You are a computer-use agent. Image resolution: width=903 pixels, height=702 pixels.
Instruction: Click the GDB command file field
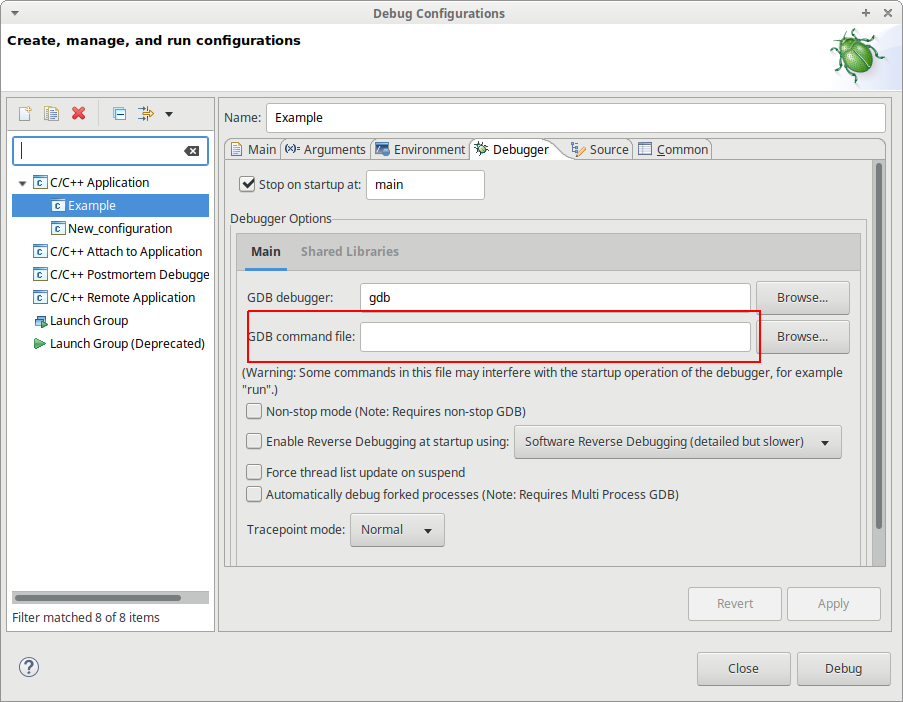click(555, 337)
